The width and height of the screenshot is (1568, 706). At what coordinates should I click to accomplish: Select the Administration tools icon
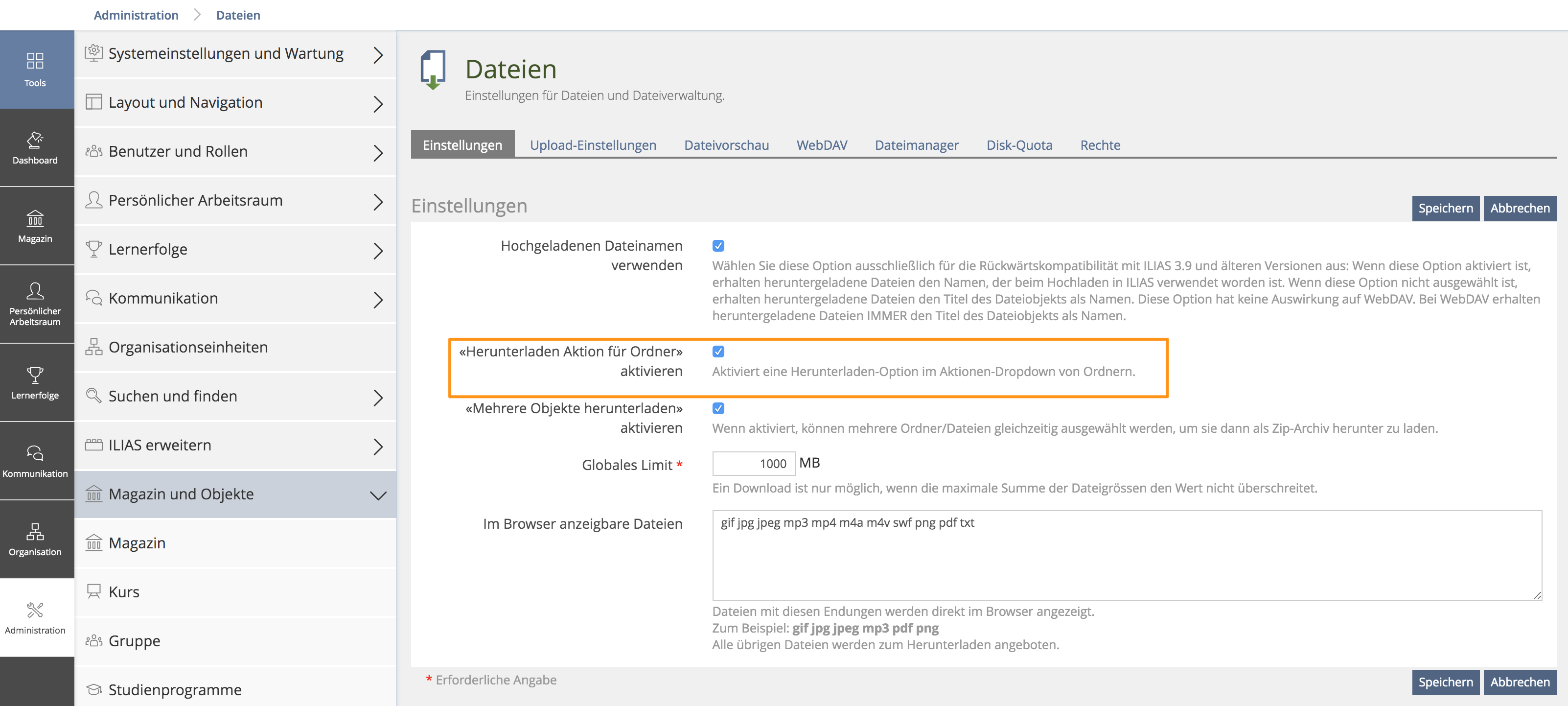point(35,617)
